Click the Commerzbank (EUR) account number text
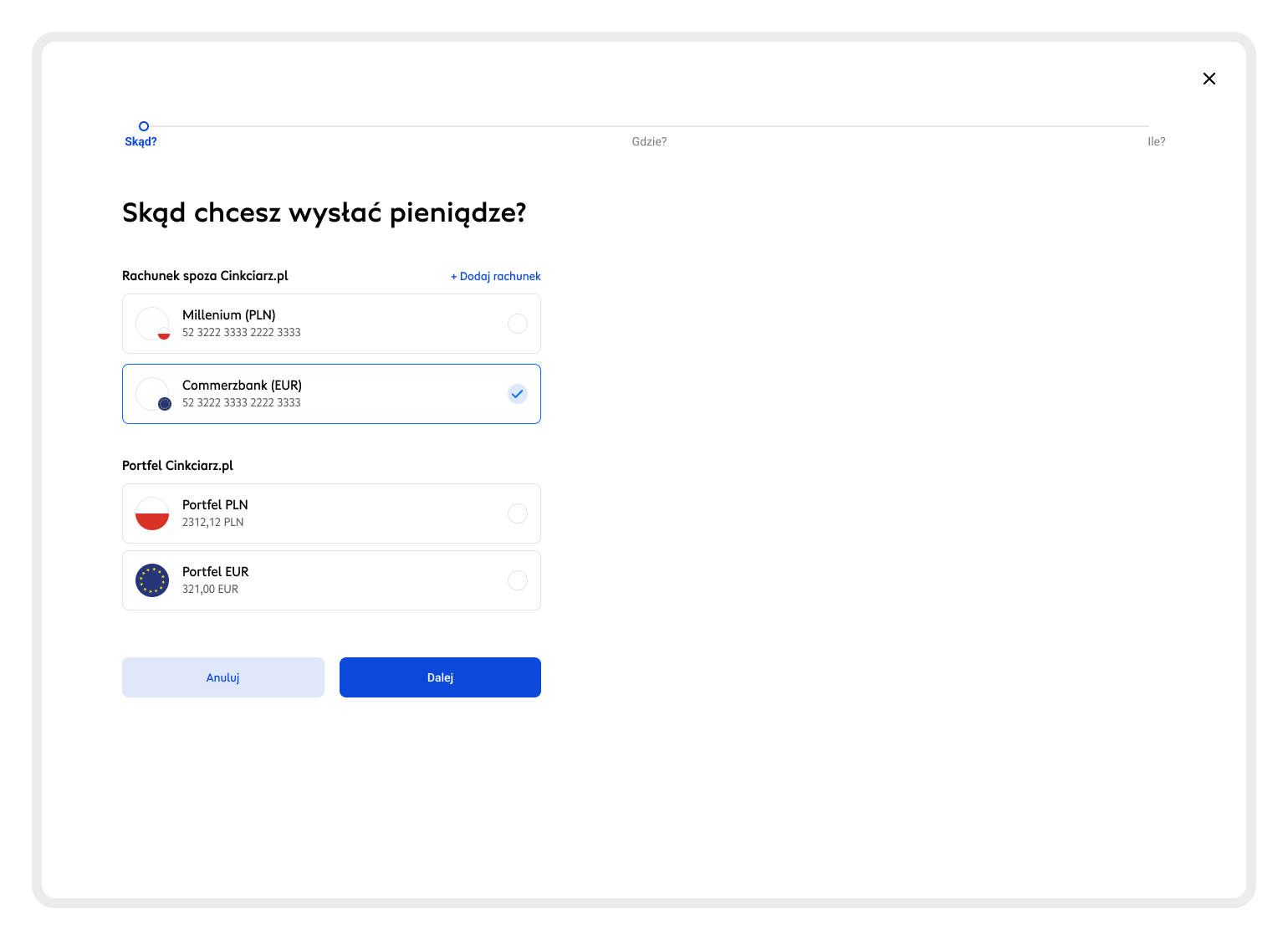Image resolution: width=1288 pixels, height=940 pixels. (241, 403)
